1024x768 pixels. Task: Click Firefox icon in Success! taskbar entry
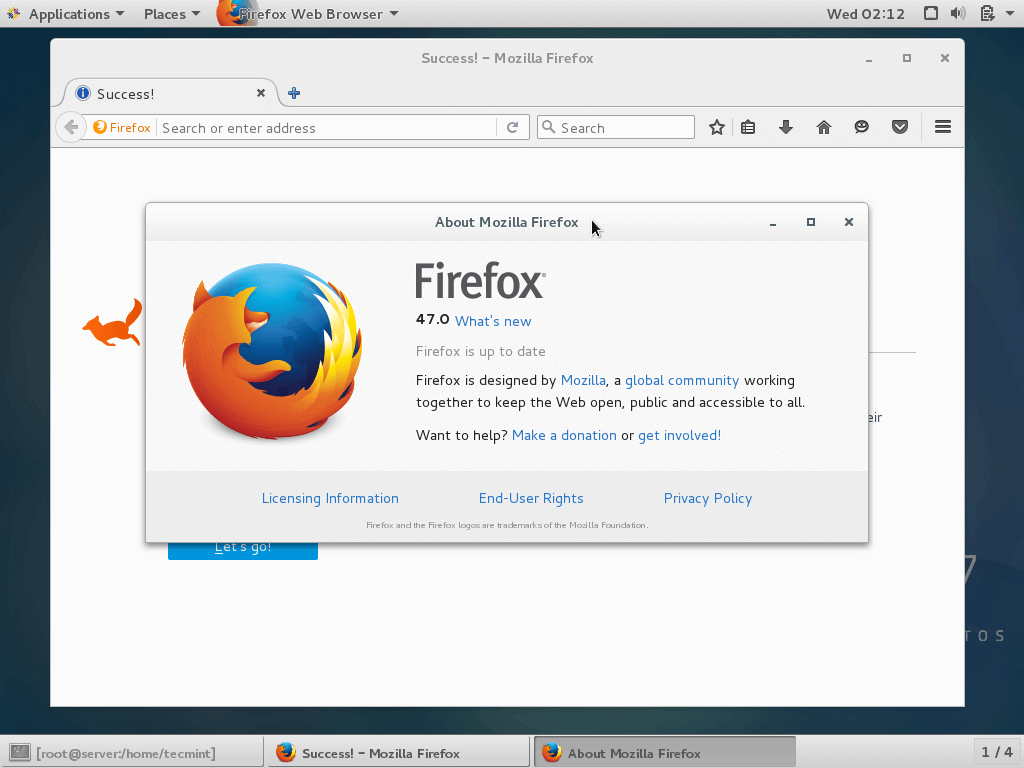285,752
